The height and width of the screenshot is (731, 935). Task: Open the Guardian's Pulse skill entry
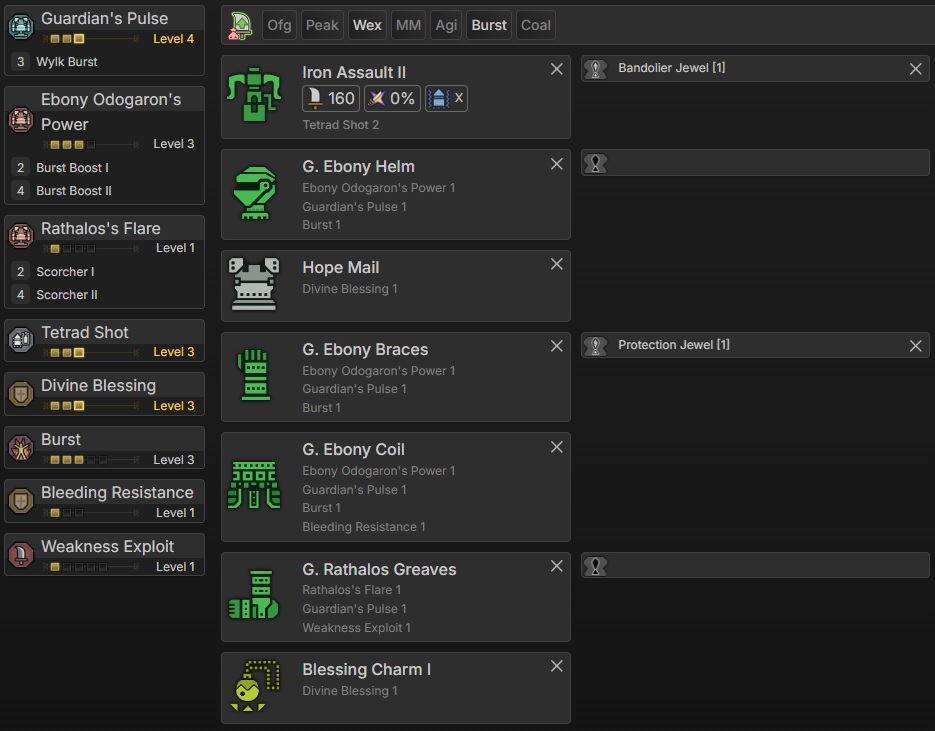tap(104, 19)
